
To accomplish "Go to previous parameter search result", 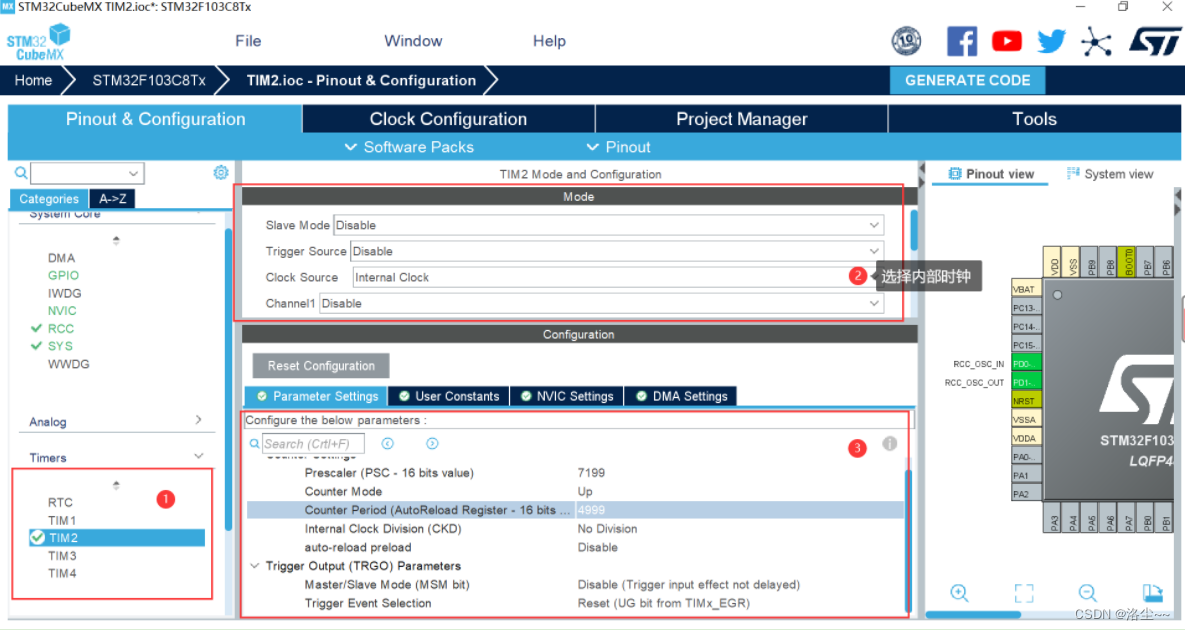I will click(388, 443).
